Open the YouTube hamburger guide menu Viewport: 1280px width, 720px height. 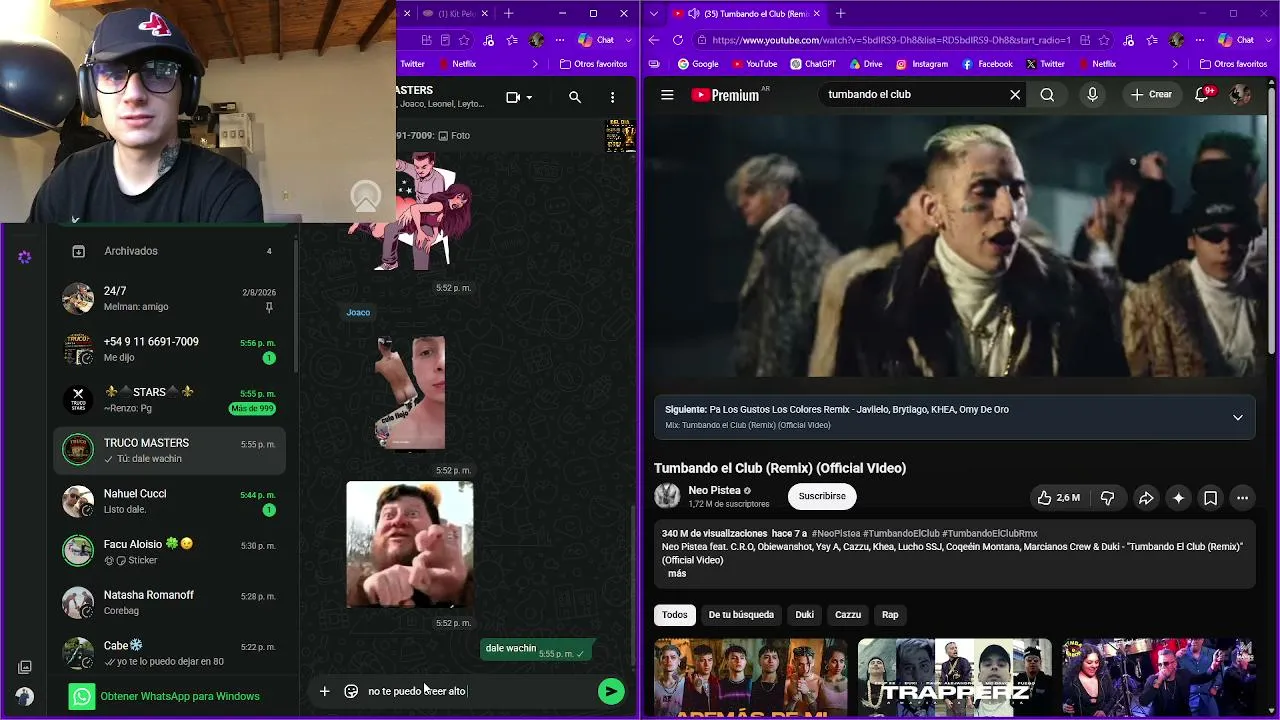[667, 95]
